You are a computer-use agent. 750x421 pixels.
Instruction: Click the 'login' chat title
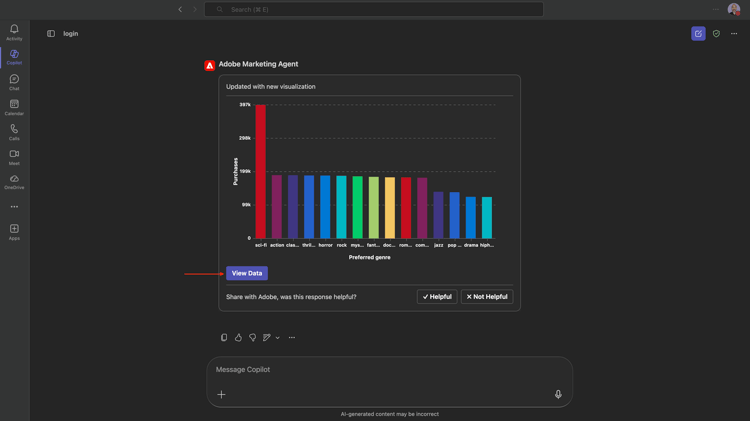coord(71,33)
